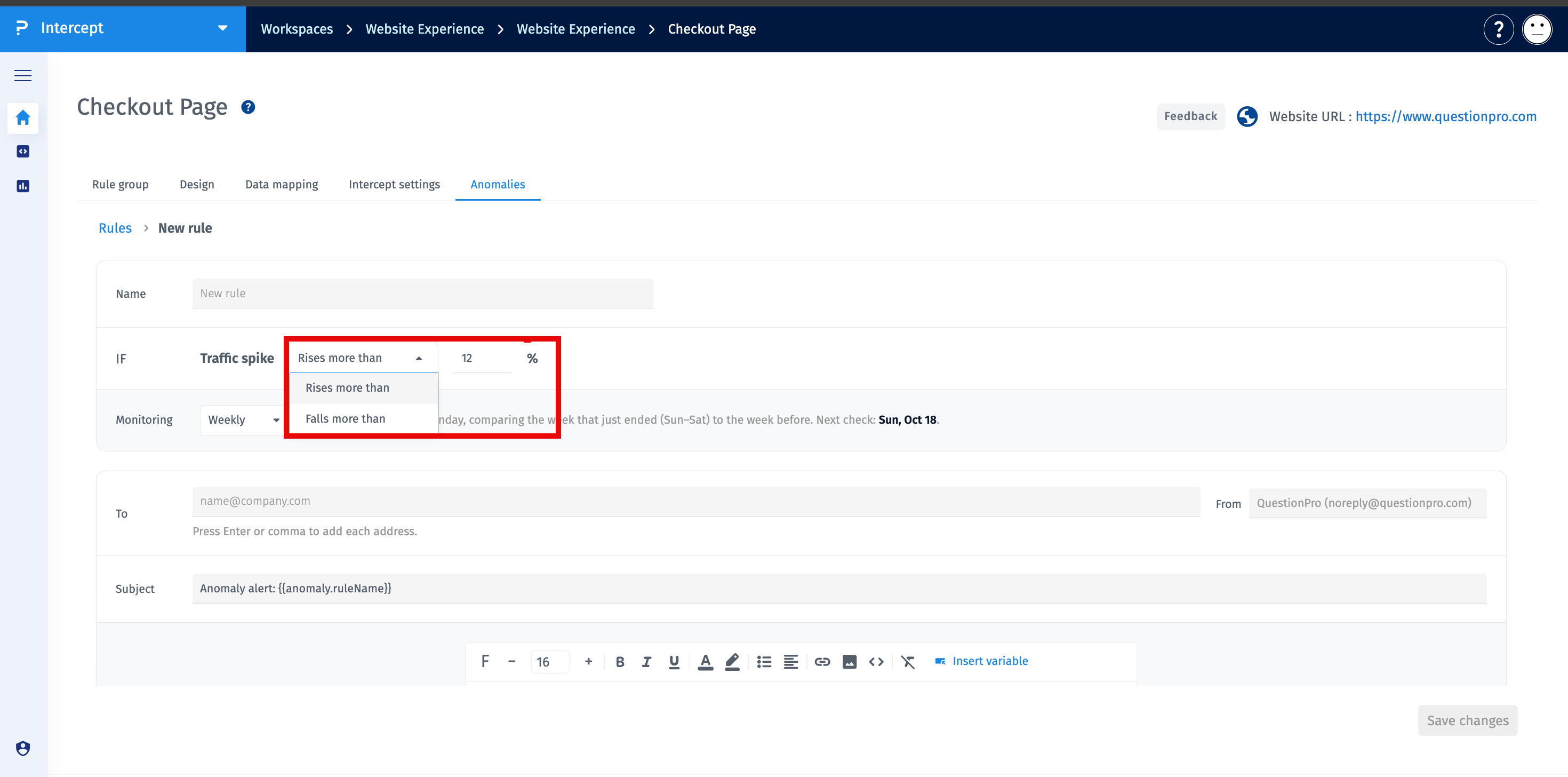Toggle bold formatting
The image size is (1568, 777).
[620, 661]
